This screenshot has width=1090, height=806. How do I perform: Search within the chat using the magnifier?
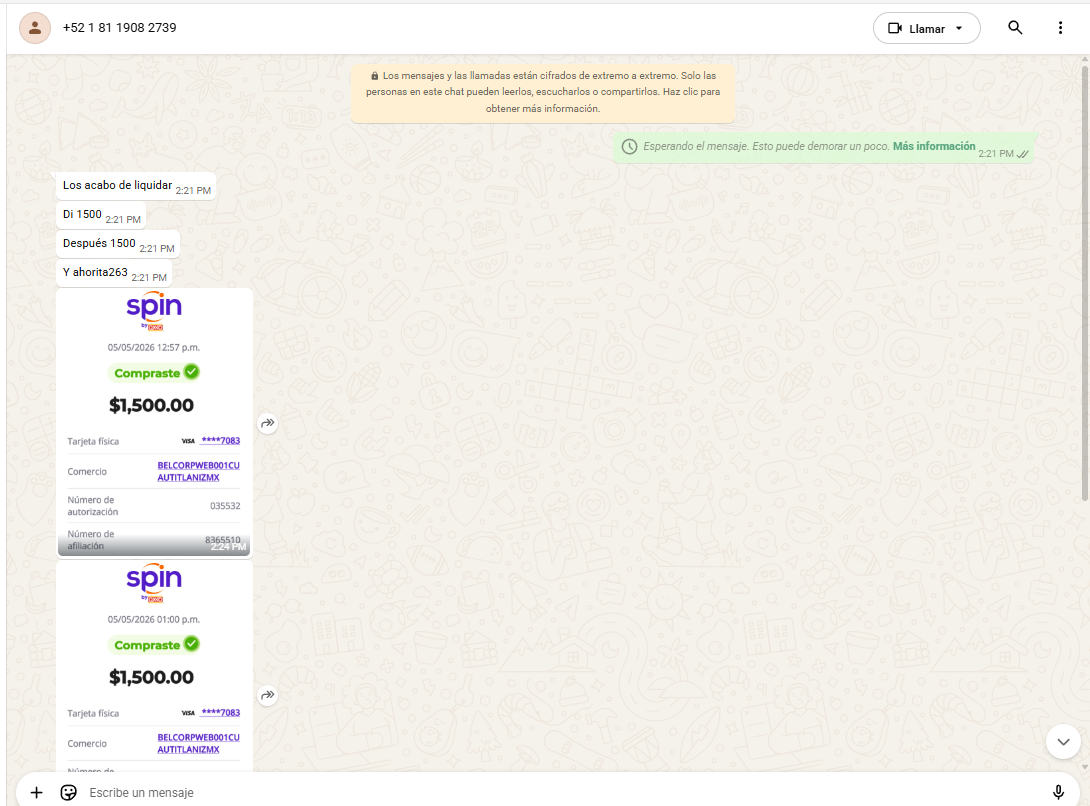pyautogui.click(x=1015, y=28)
